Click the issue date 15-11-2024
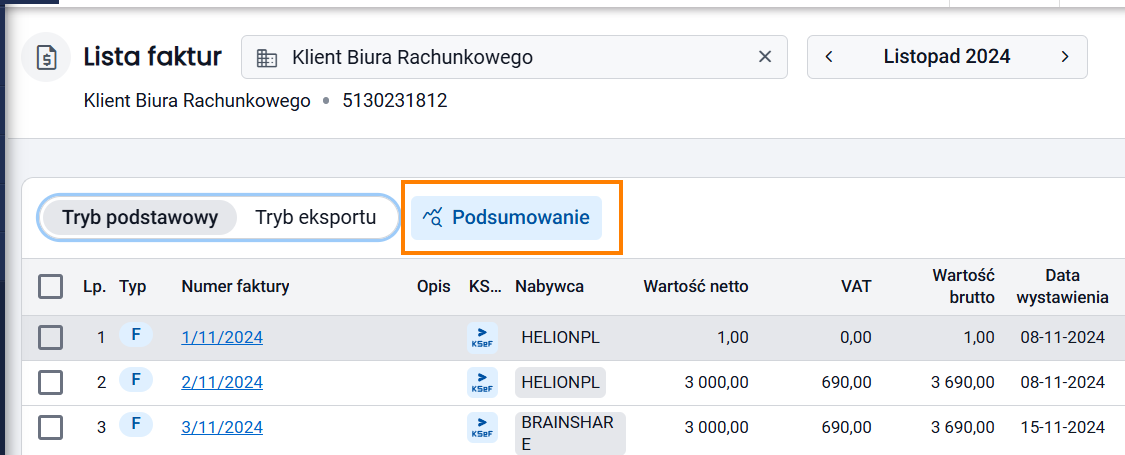 click(x=1063, y=428)
